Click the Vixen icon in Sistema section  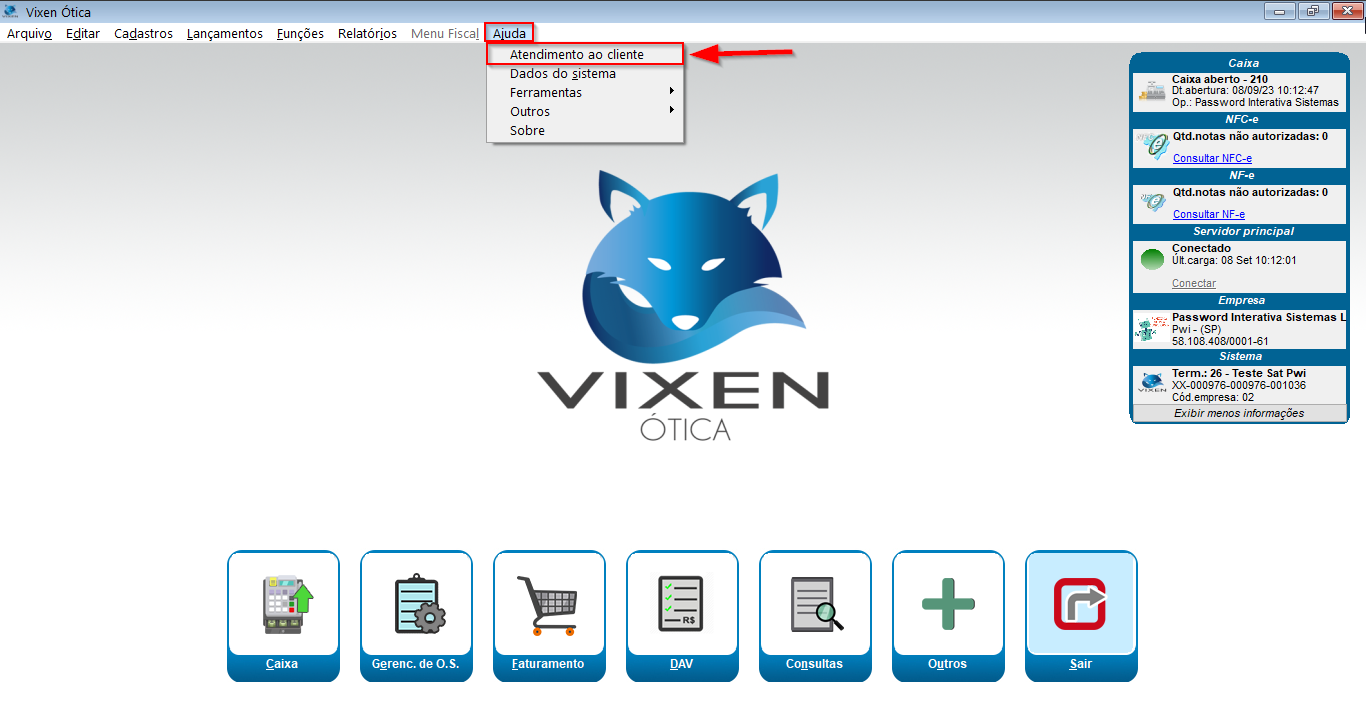[x=1152, y=384]
